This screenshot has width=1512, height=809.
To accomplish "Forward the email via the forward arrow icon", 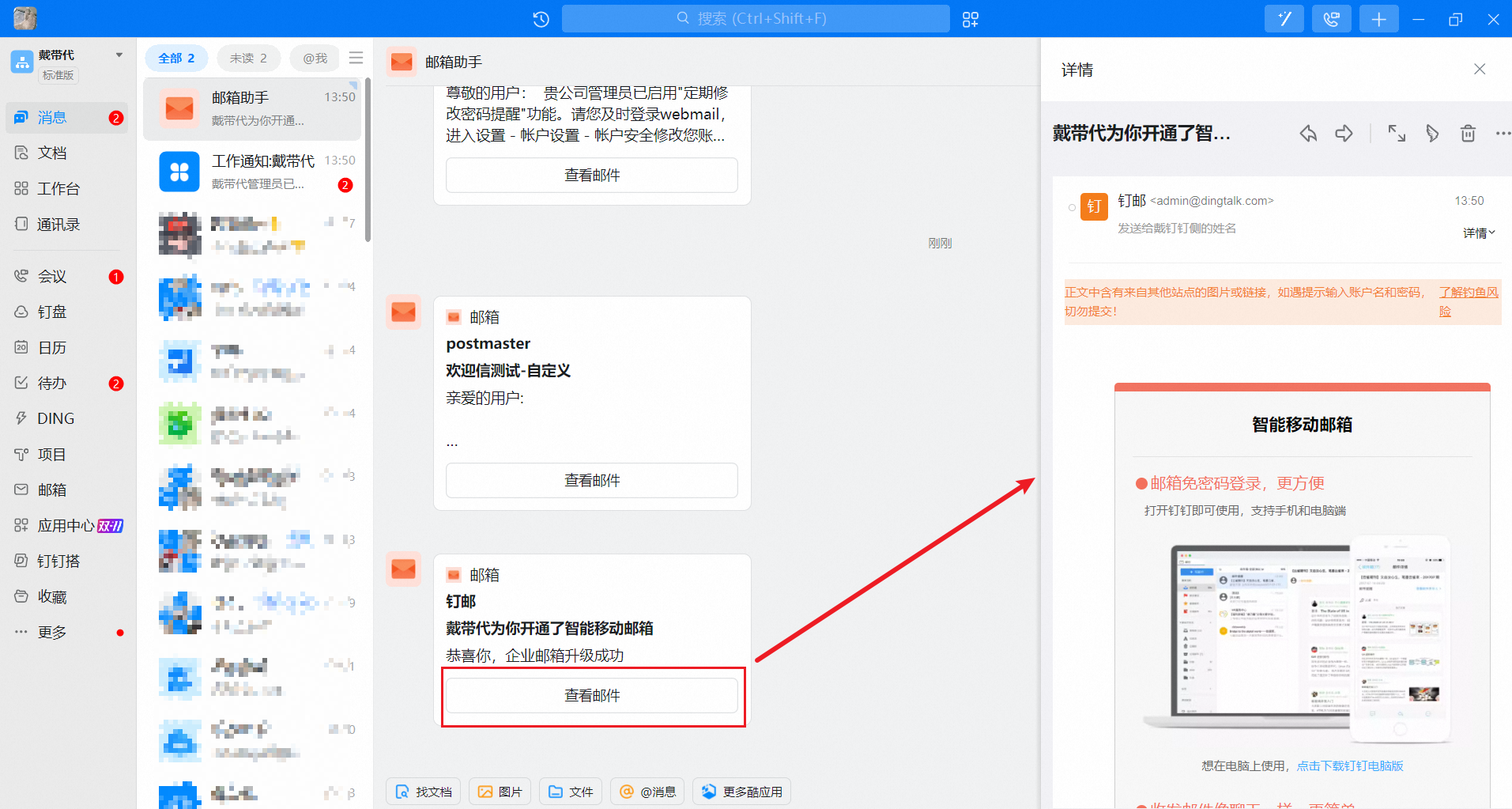I will [x=1344, y=133].
